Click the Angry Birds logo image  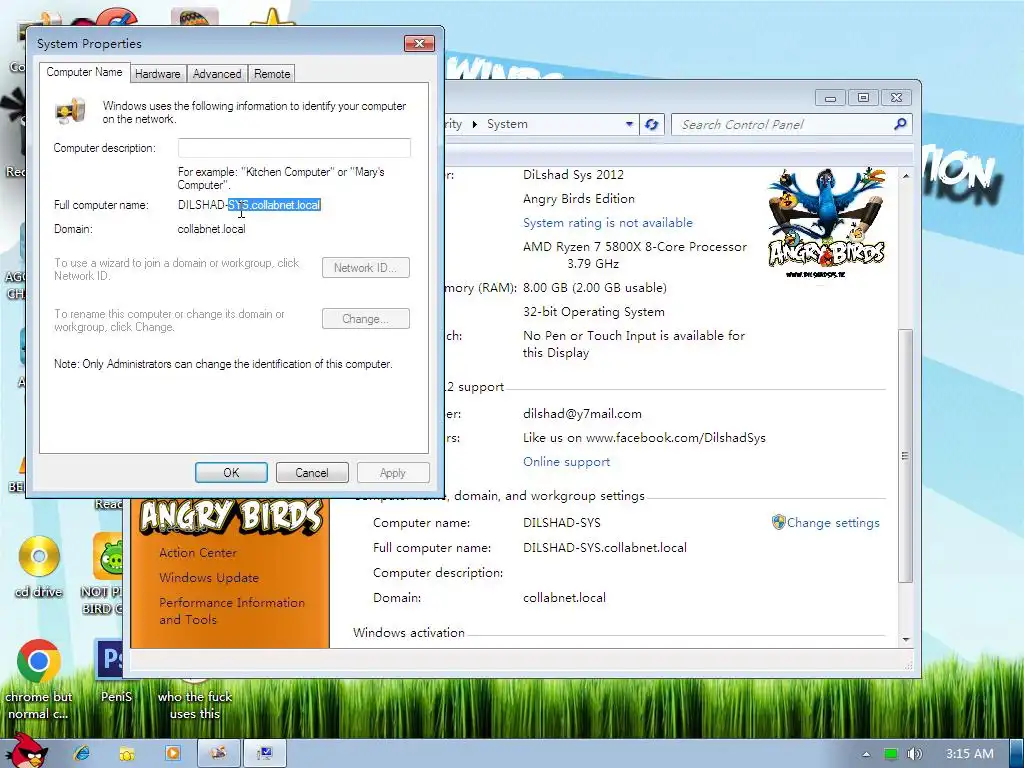click(827, 223)
